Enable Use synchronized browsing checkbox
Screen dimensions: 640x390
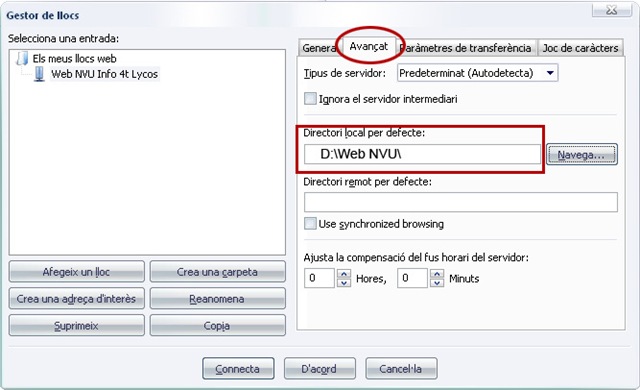point(310,224)
